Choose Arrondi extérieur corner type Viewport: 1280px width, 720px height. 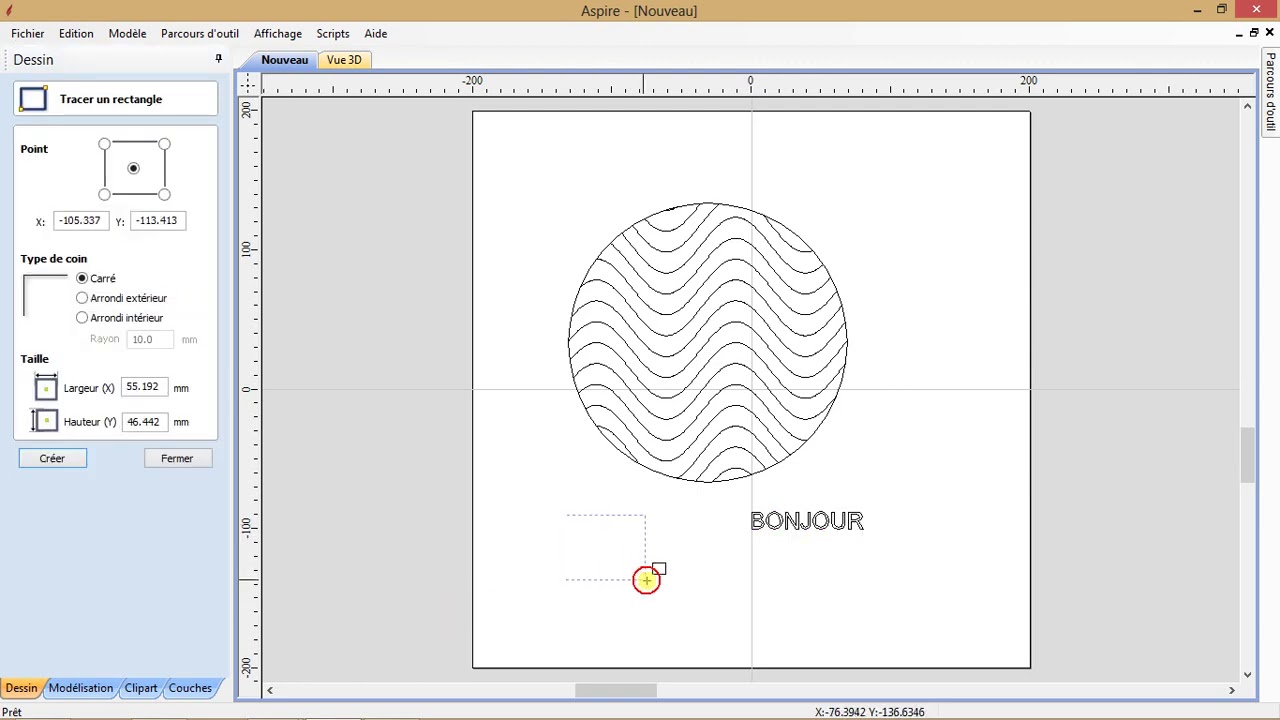click(x=82, y=298)
